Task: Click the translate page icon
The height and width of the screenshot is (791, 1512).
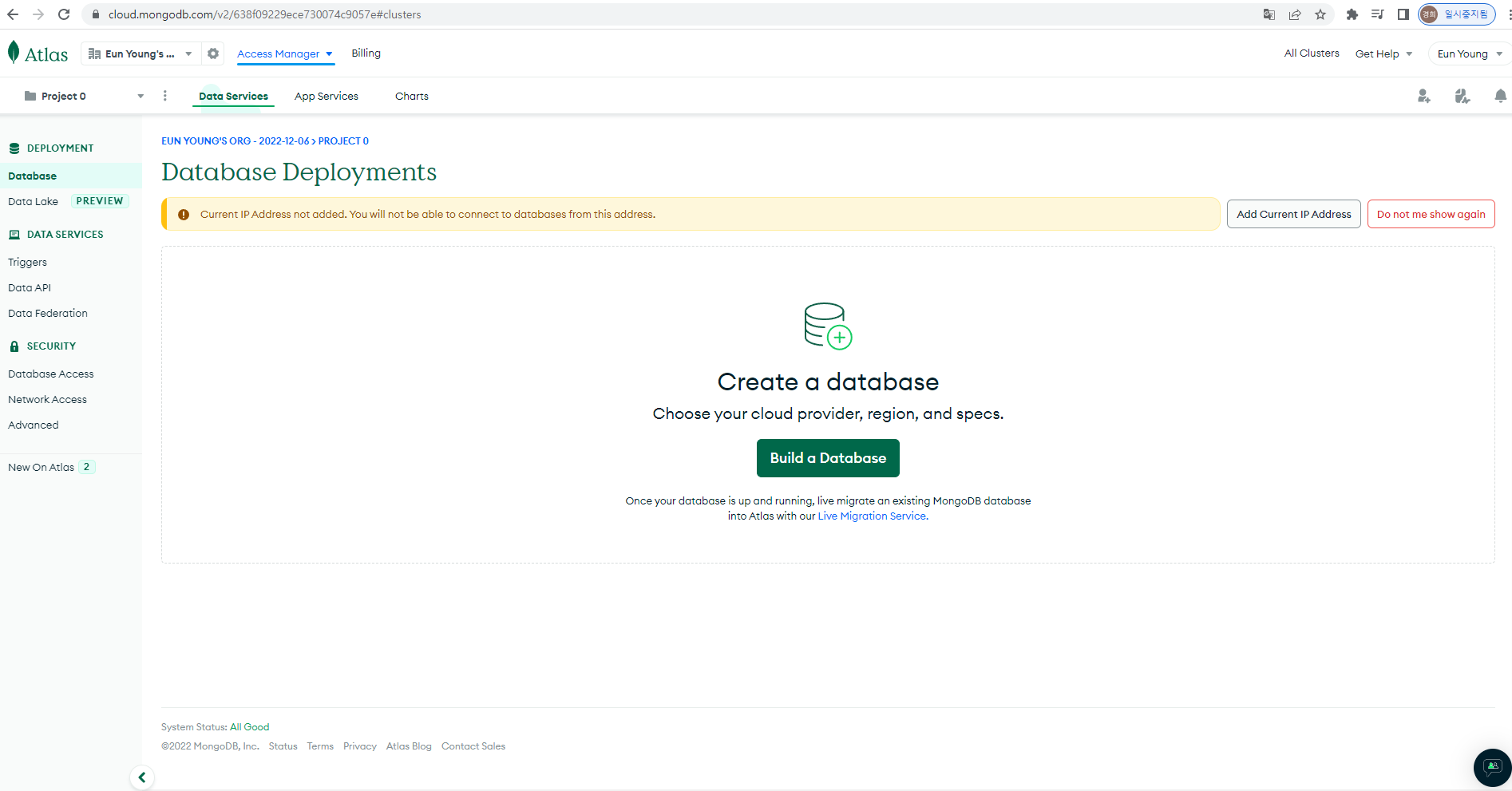Action: click(x=1269, y=14)
